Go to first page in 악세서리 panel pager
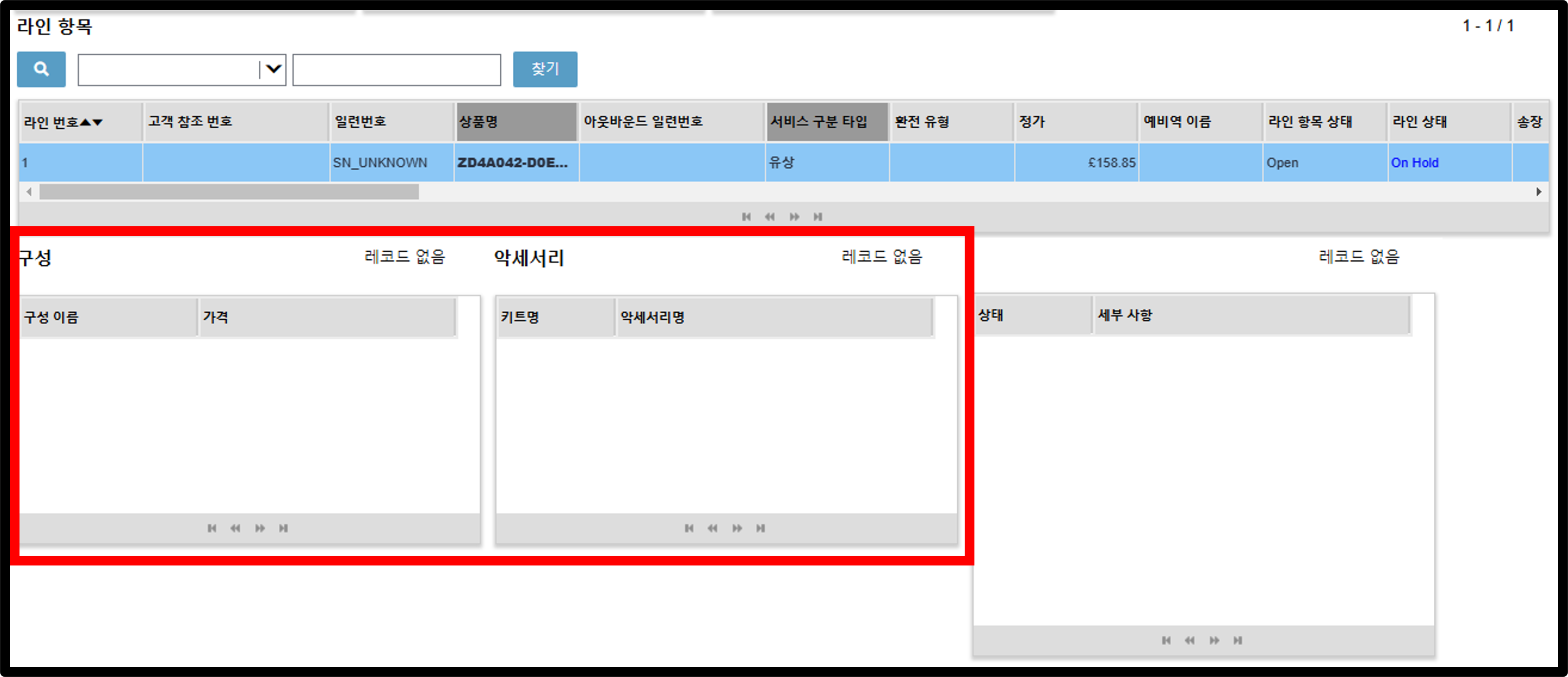 pyautogui.click(x=688, y=528)
